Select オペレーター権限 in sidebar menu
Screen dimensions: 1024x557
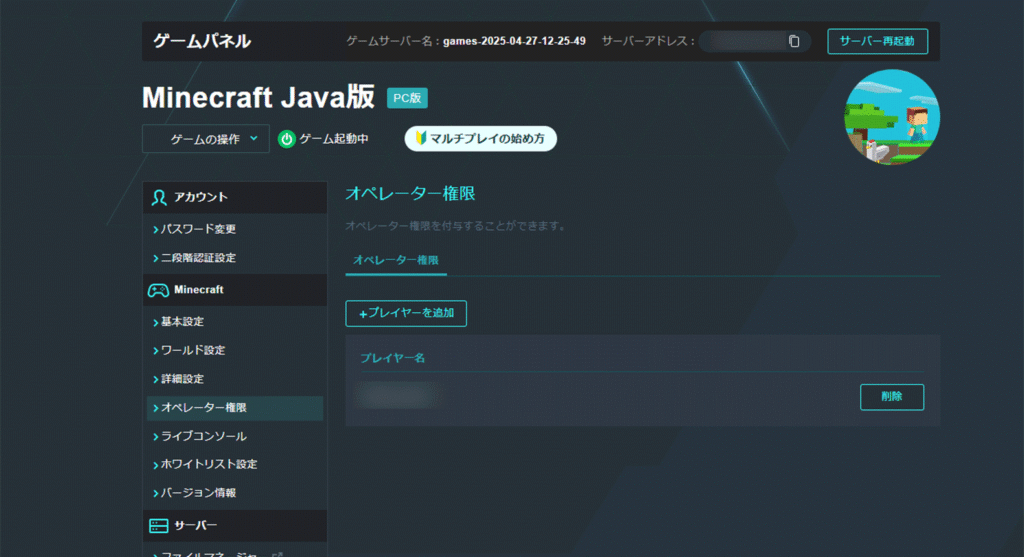click(x=235, y=408)
